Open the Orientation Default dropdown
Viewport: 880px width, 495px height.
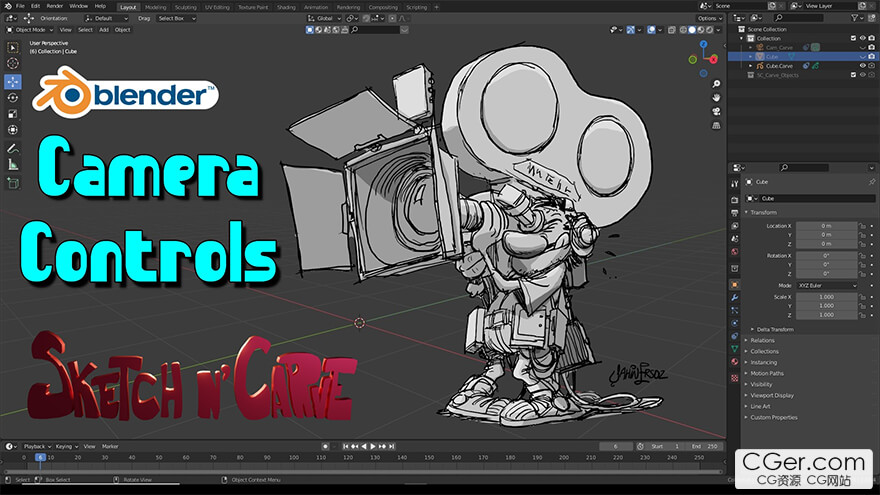click(106, 19)
